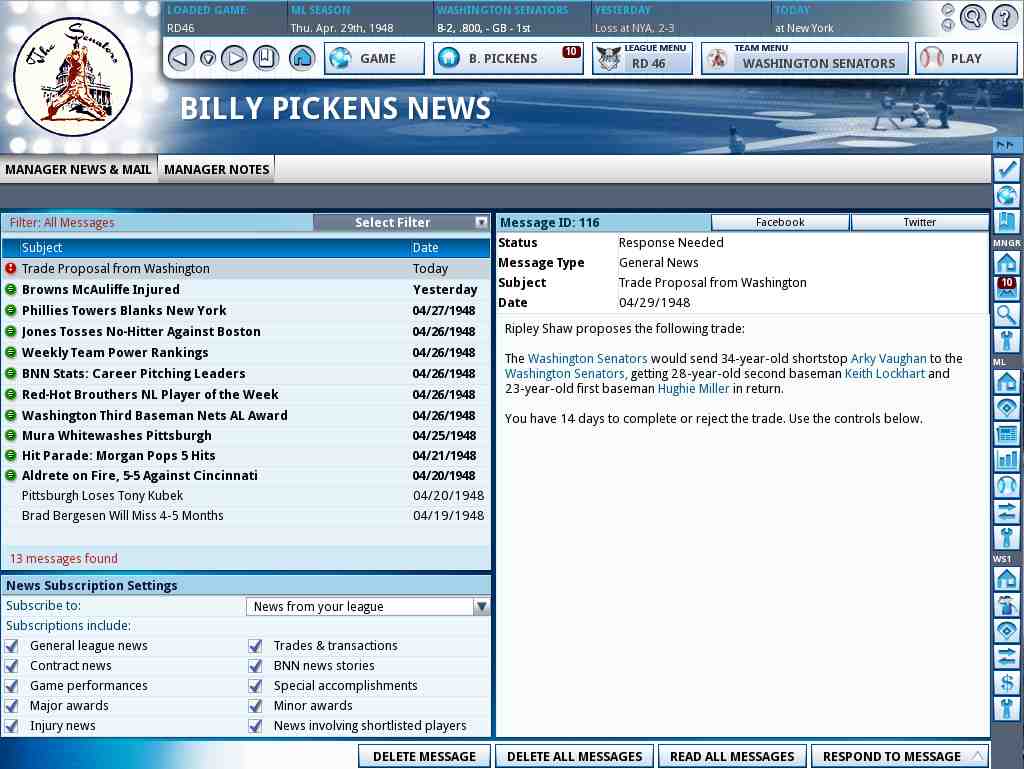
Task: Open the Keith Lockhart player link
Action: [885, 373]
